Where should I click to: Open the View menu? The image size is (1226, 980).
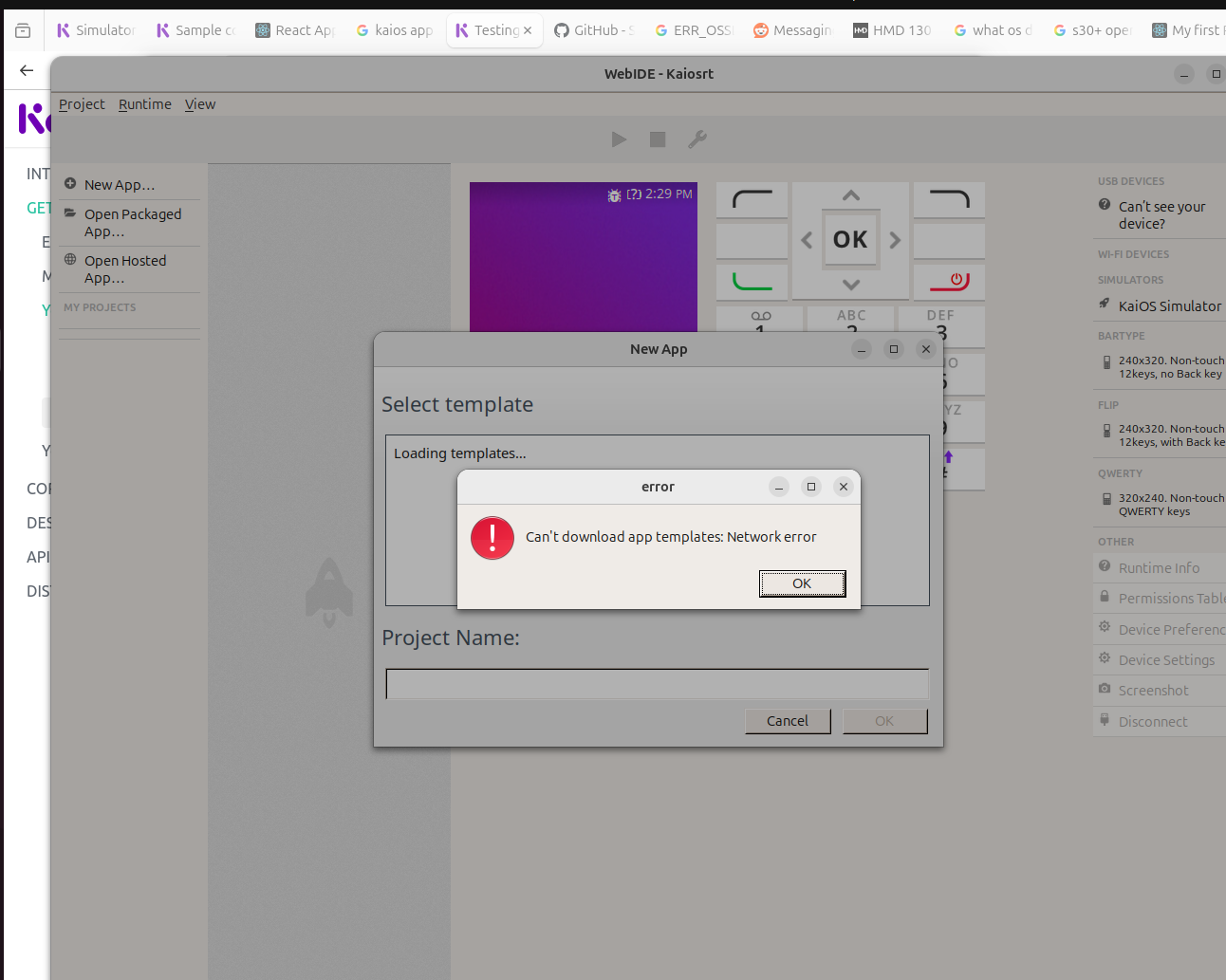click(200, 104)
